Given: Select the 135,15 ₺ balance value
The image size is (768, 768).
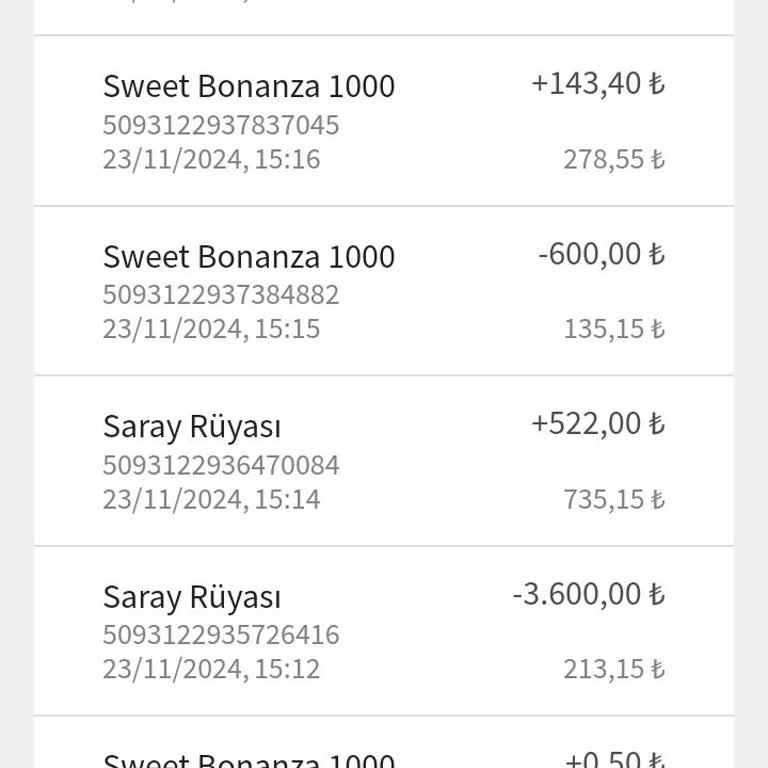Looking at the screenshot, I should (x=613, y=329).
